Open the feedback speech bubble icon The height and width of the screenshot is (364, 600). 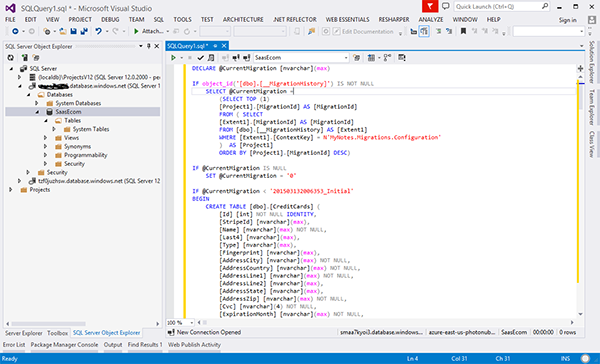[x=445, y=6]
